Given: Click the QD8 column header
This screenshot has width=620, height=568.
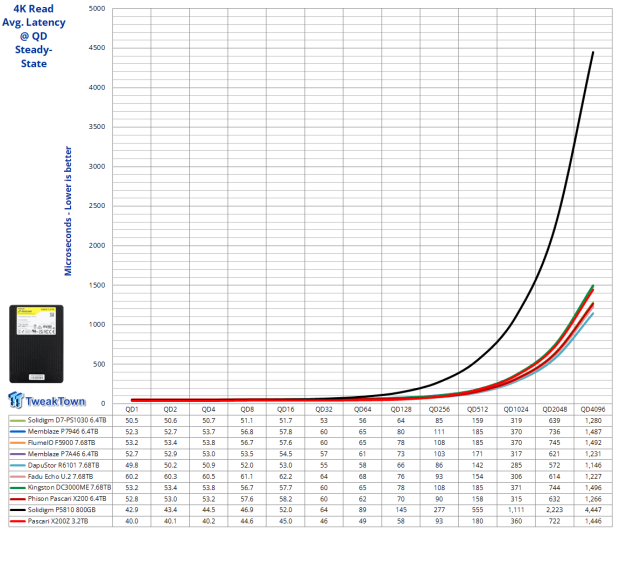Looking at the screenshot, I should [x=247, y=409].
